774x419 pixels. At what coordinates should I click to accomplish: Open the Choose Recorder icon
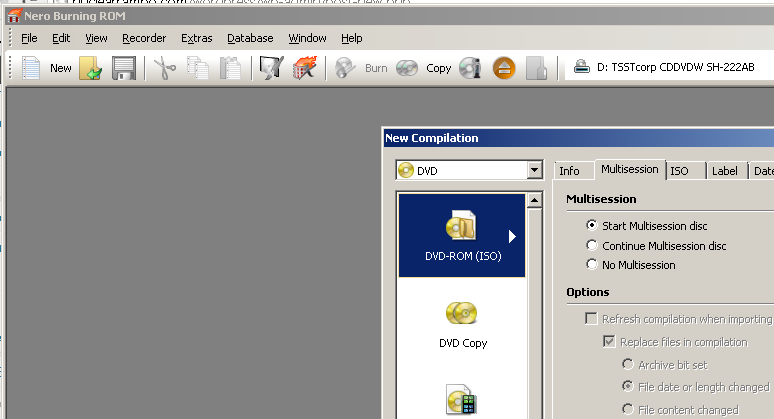coord(271,68)
